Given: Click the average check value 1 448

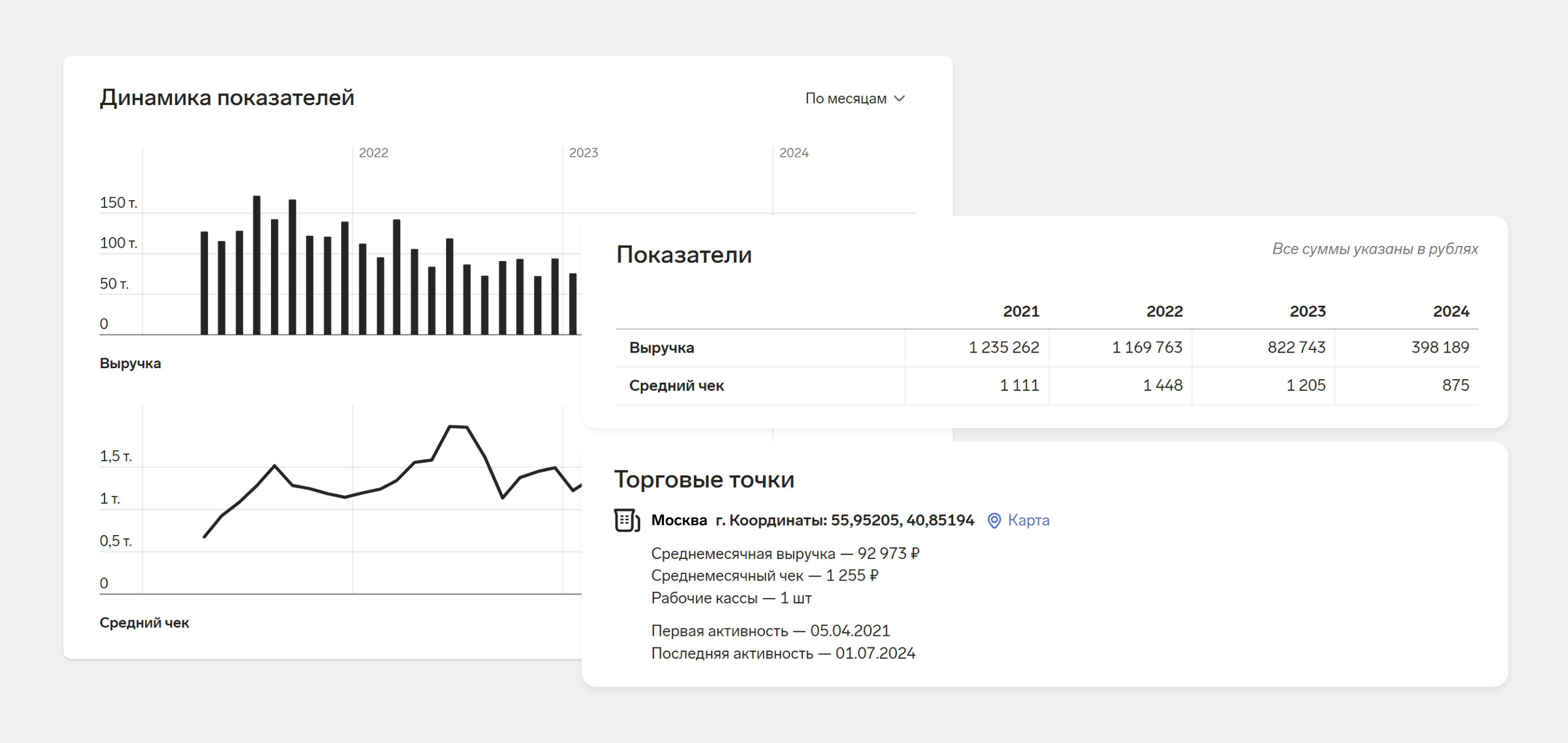Looking at the screenshot, I should [x=1163, y=385].
